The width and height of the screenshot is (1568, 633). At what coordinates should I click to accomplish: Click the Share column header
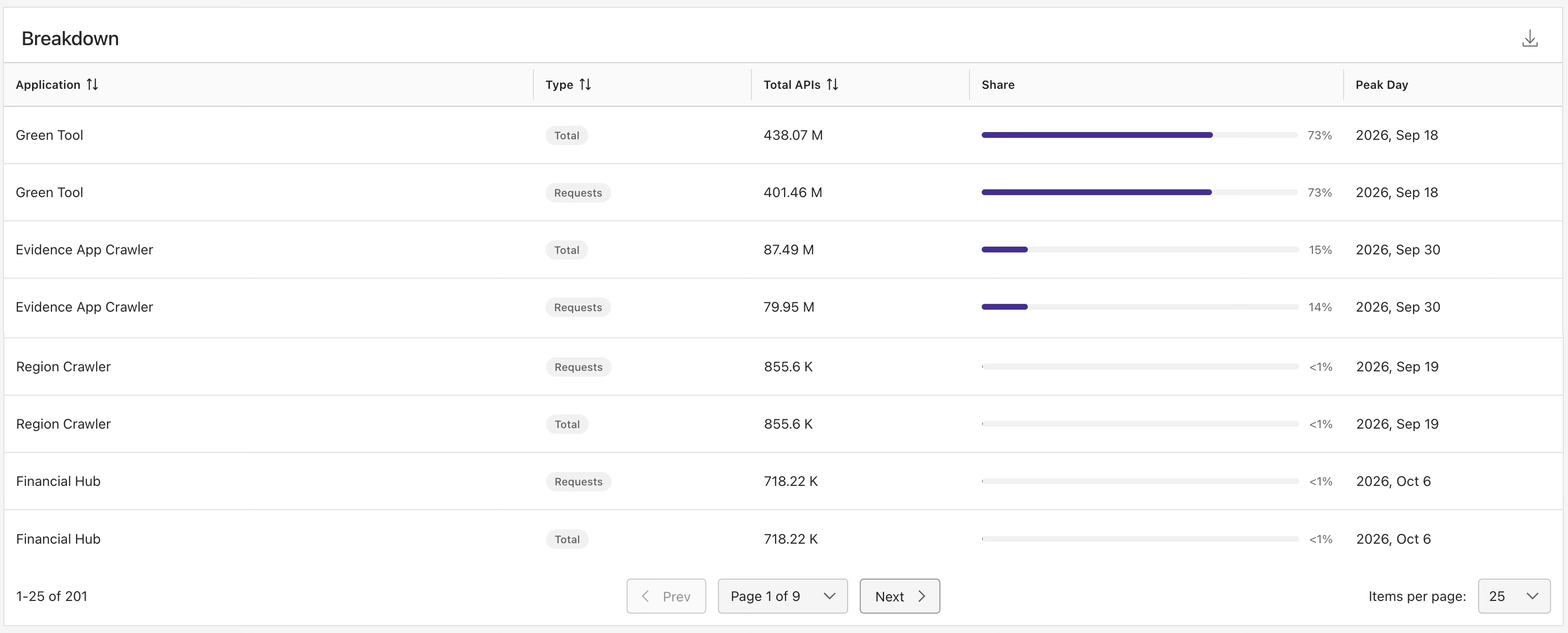click(x=998, y=84)
